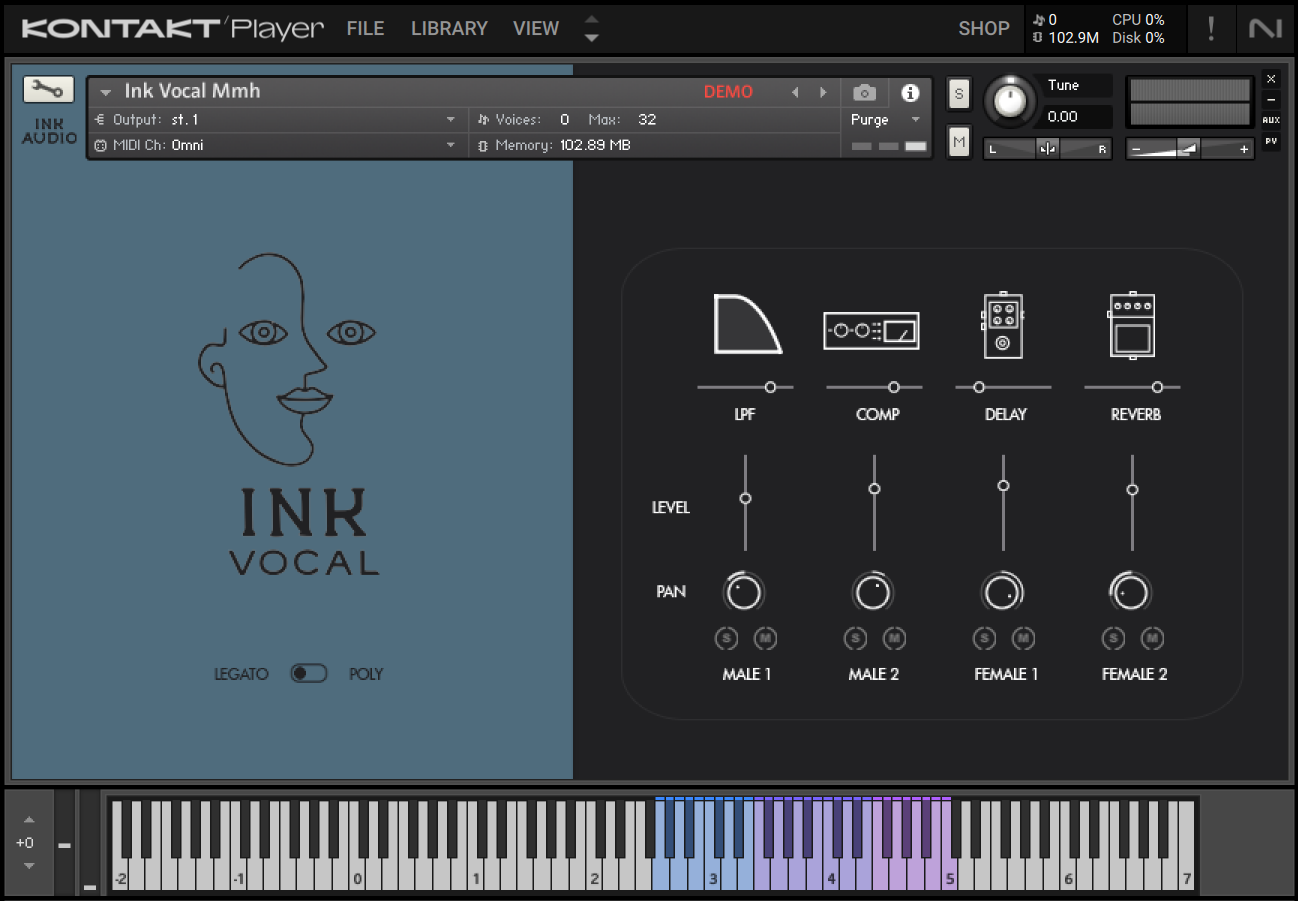Open the Output st. 1 dropdown
This screenshot has height=901, width=1298.
pyautogui.click(x=276, y=120)
